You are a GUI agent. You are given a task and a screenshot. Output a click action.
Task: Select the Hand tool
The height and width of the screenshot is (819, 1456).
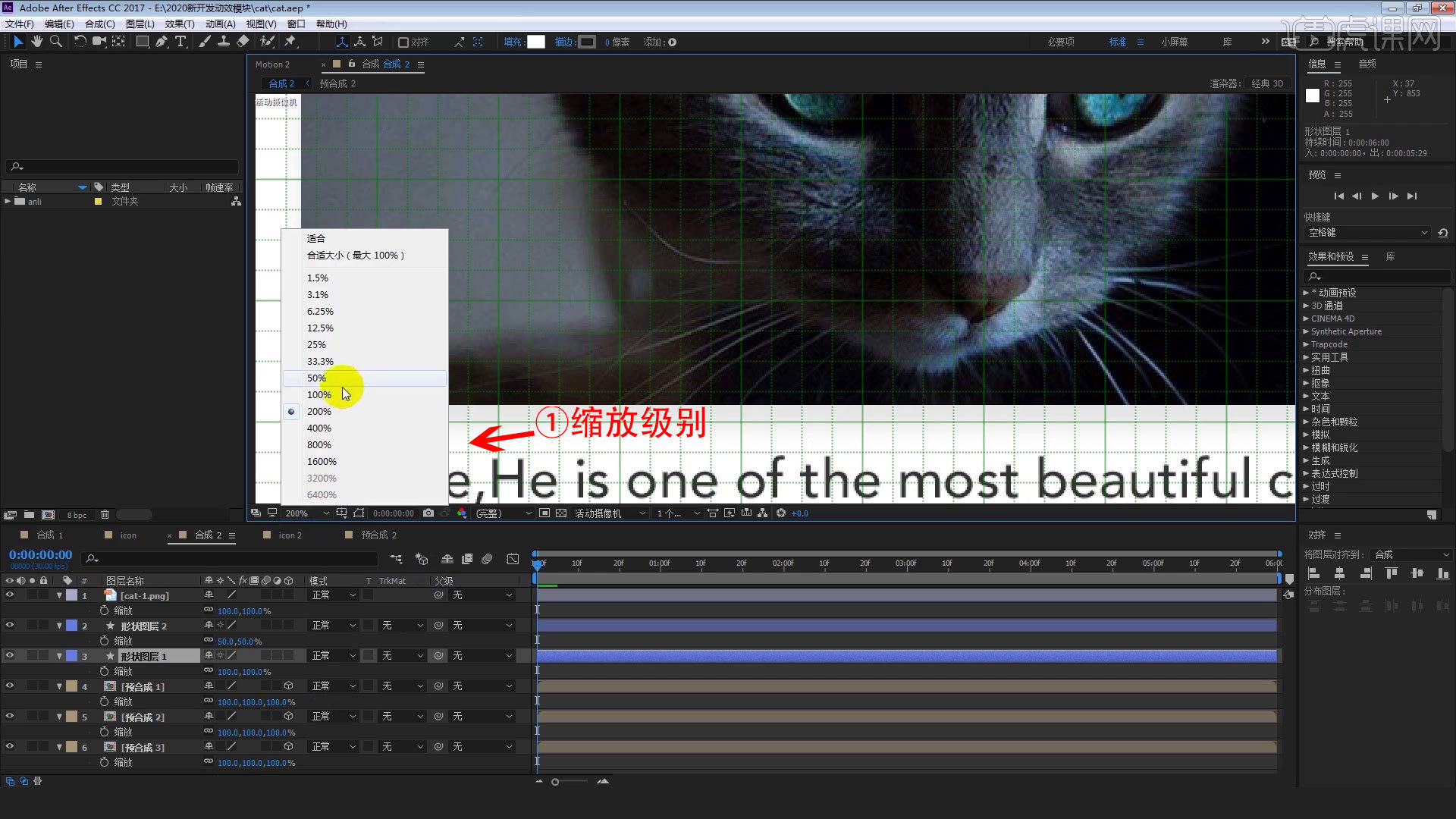(x=36, y=42)
